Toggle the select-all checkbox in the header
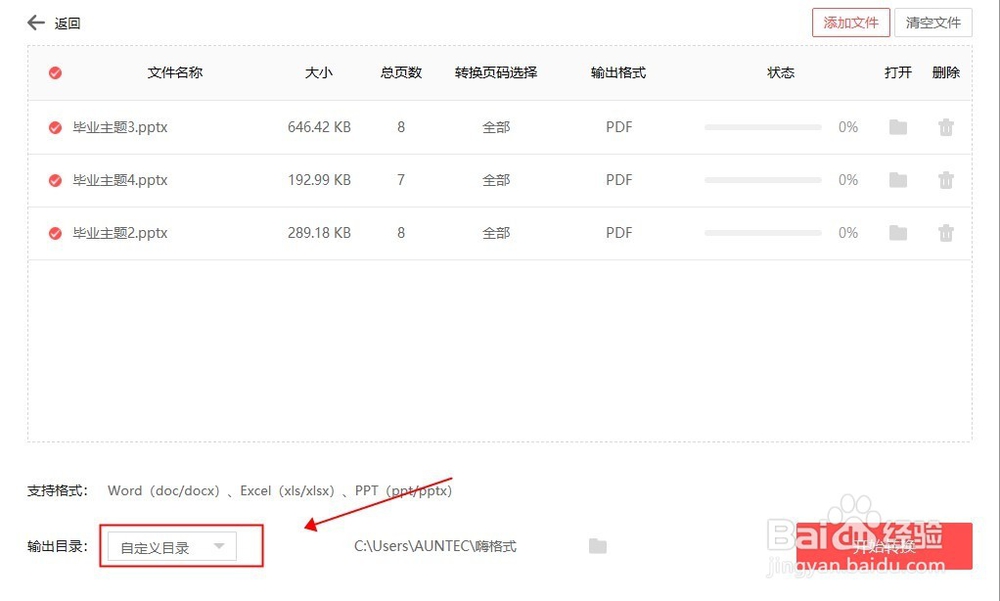 click(54, 72)
